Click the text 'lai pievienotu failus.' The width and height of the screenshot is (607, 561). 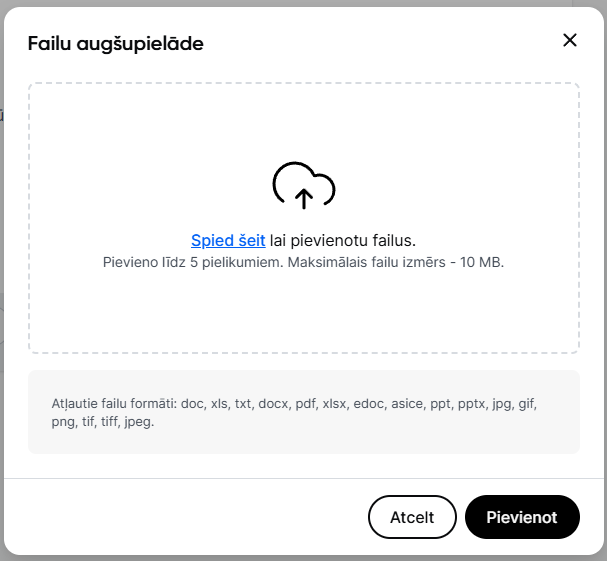click(x=343, y=240)
